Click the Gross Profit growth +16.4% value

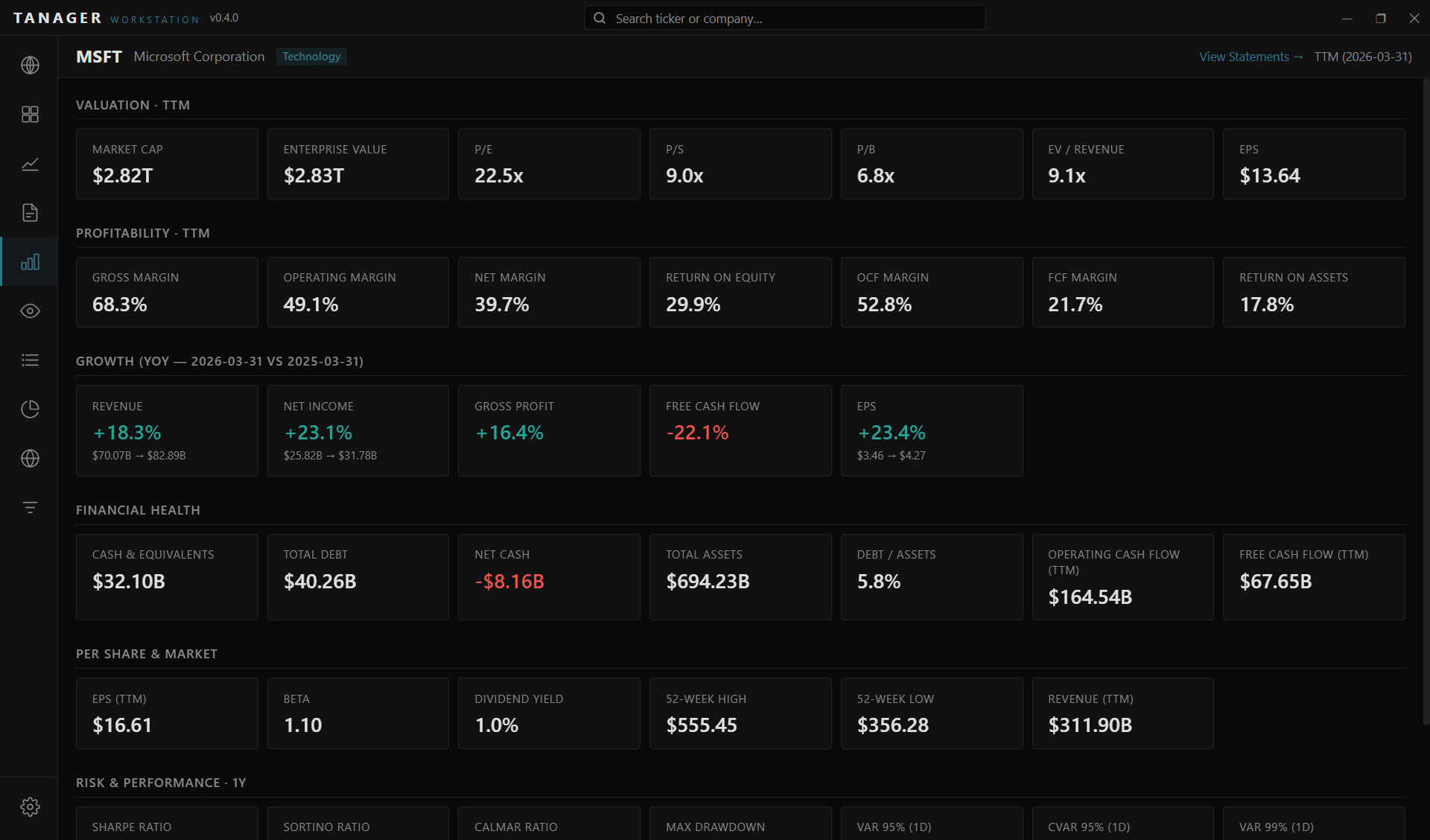pyautogui.click(x=509, y=433)
